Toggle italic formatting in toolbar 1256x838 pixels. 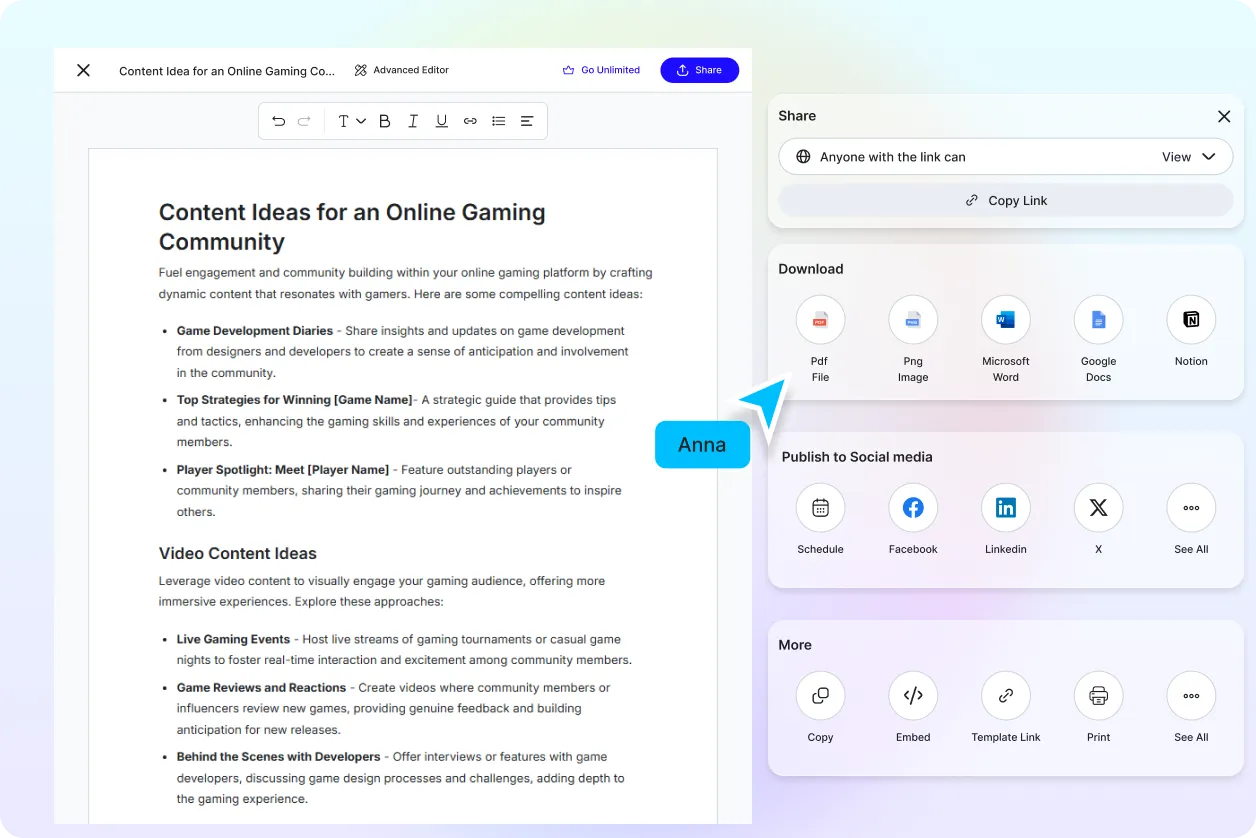(x=412, y=121)
